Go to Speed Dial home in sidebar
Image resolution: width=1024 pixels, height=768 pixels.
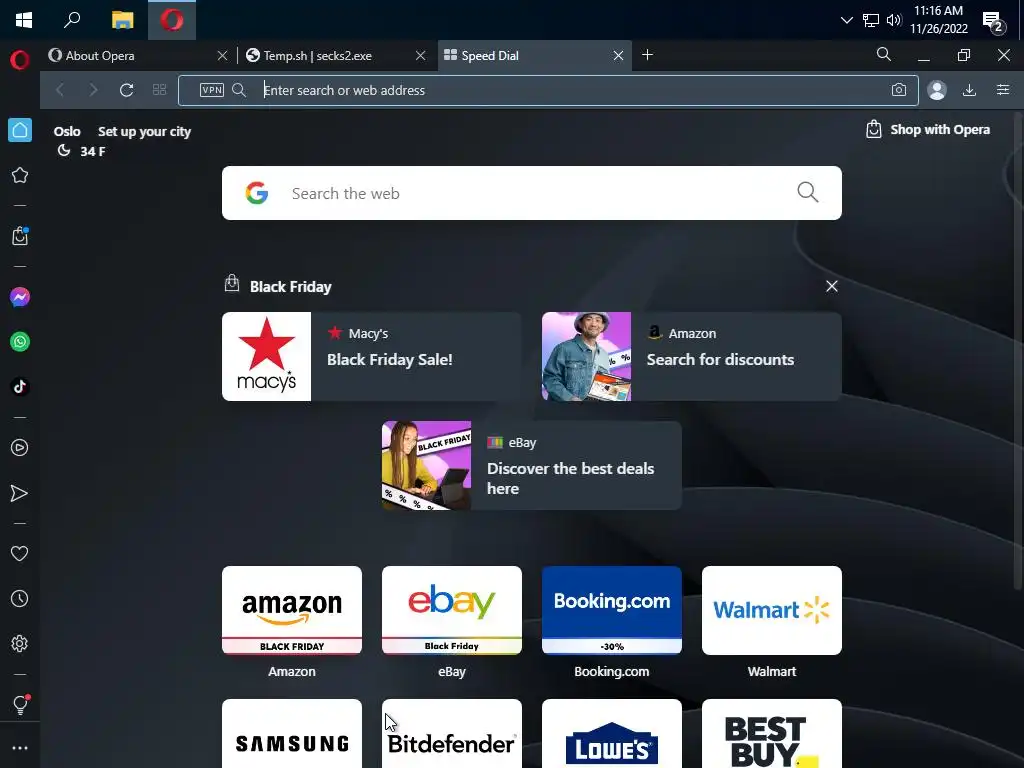20,130
